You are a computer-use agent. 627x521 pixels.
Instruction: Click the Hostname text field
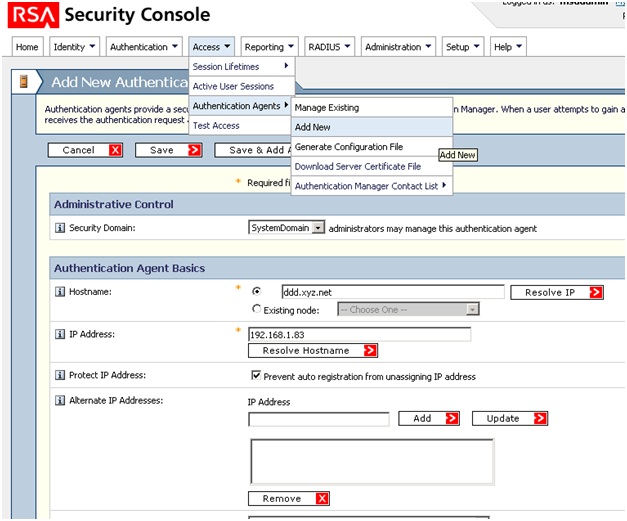tap(393, 292)
